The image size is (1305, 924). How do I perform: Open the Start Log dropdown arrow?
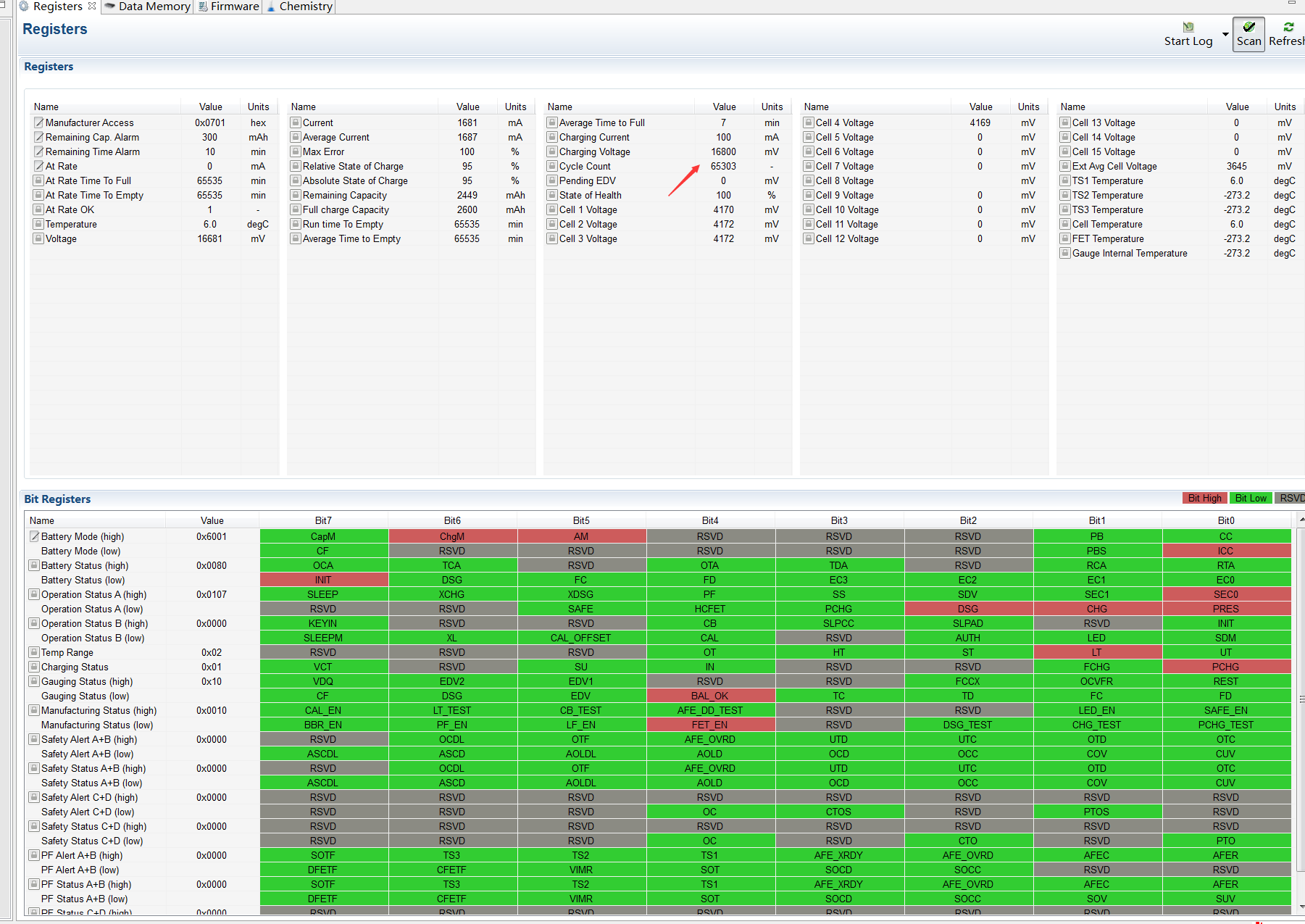click(x=1225, y=34)
